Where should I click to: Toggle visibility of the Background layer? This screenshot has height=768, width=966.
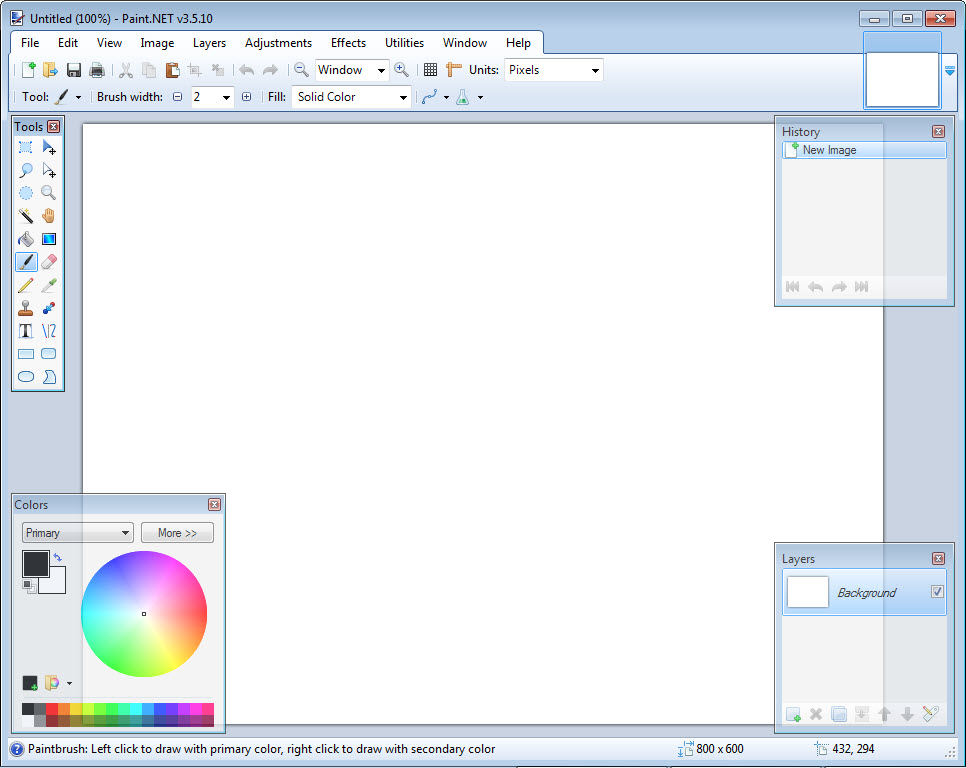[x=937, y=591]
